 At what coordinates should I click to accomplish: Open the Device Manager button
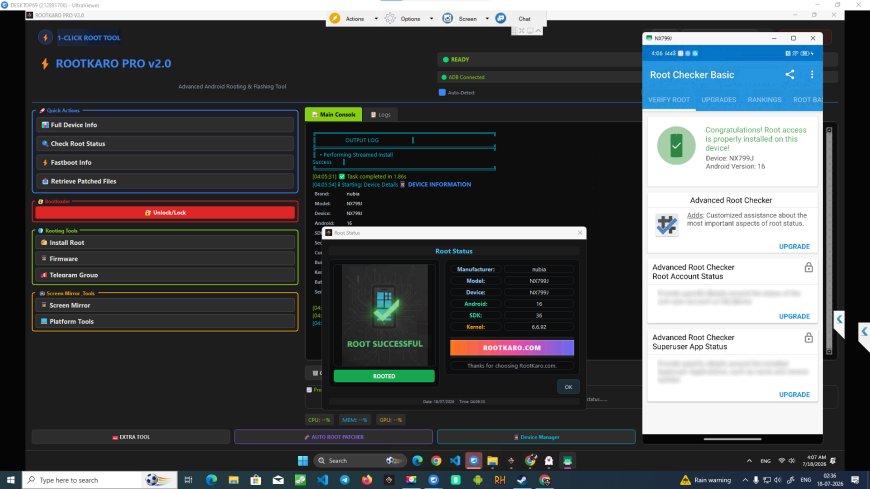point(536,437)
